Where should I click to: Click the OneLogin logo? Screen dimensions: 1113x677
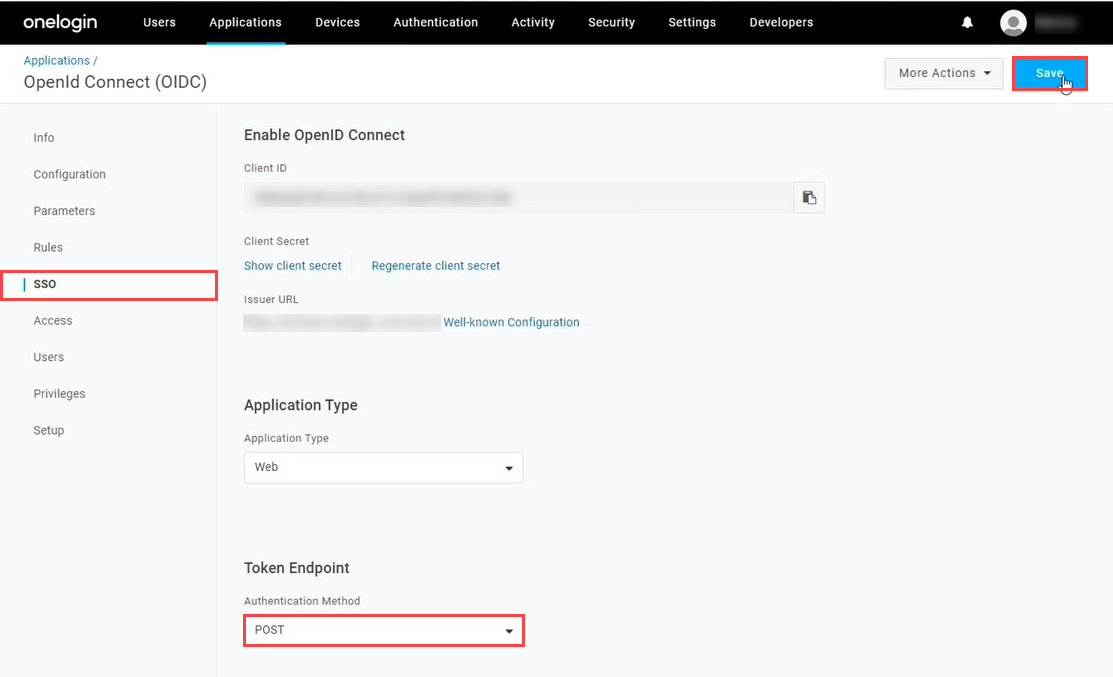[60, 22]
